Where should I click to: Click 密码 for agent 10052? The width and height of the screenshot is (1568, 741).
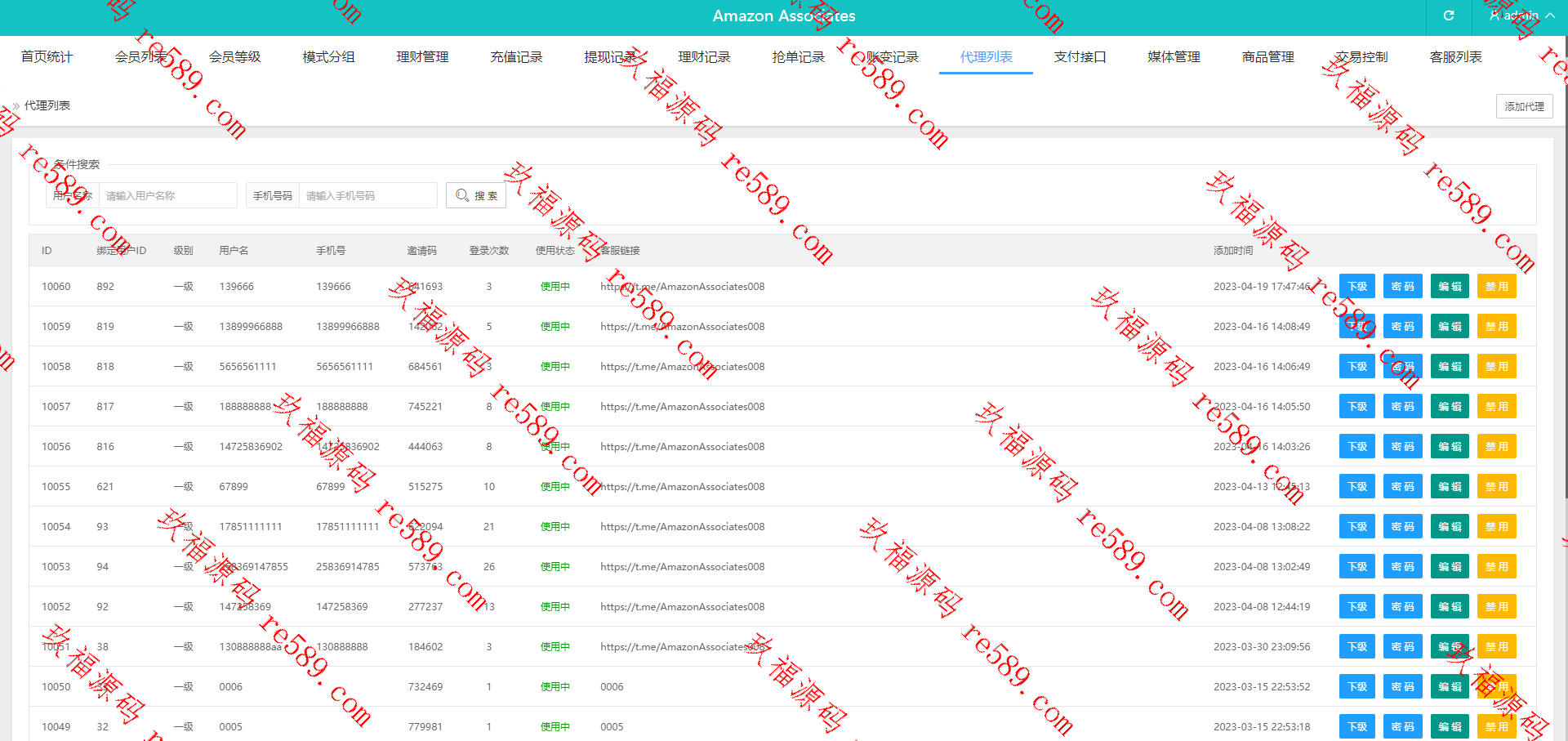pos(1403,606)
